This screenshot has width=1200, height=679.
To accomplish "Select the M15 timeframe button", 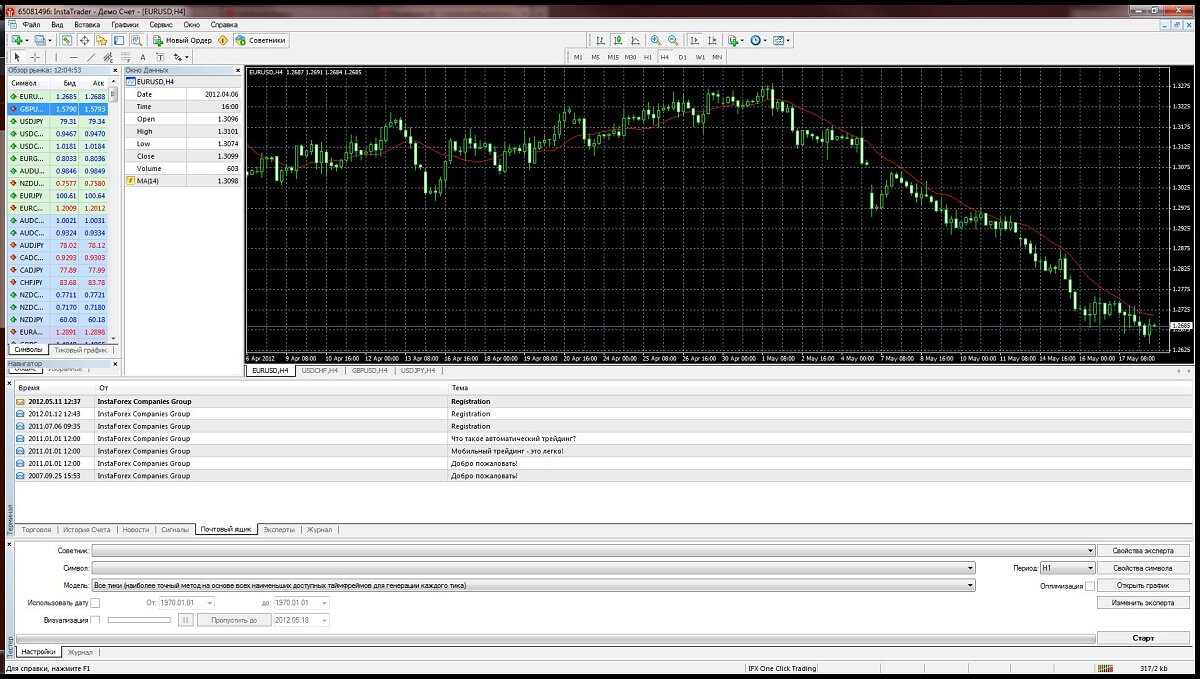I will [x=613, y=57].
